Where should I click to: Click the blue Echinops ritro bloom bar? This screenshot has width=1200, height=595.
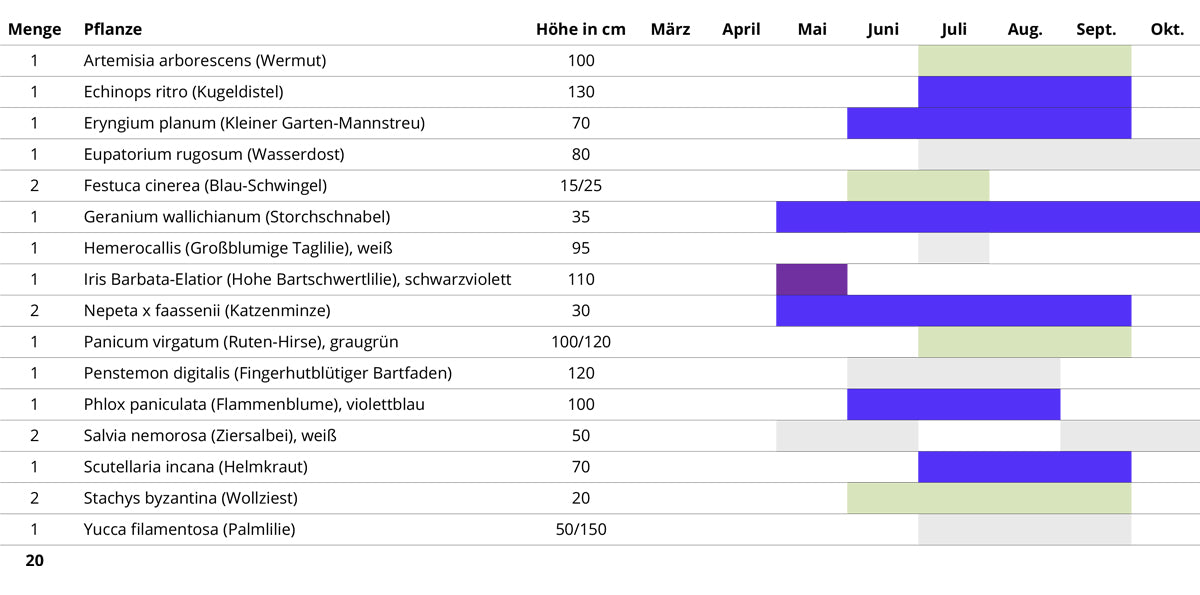(1024, 92)
